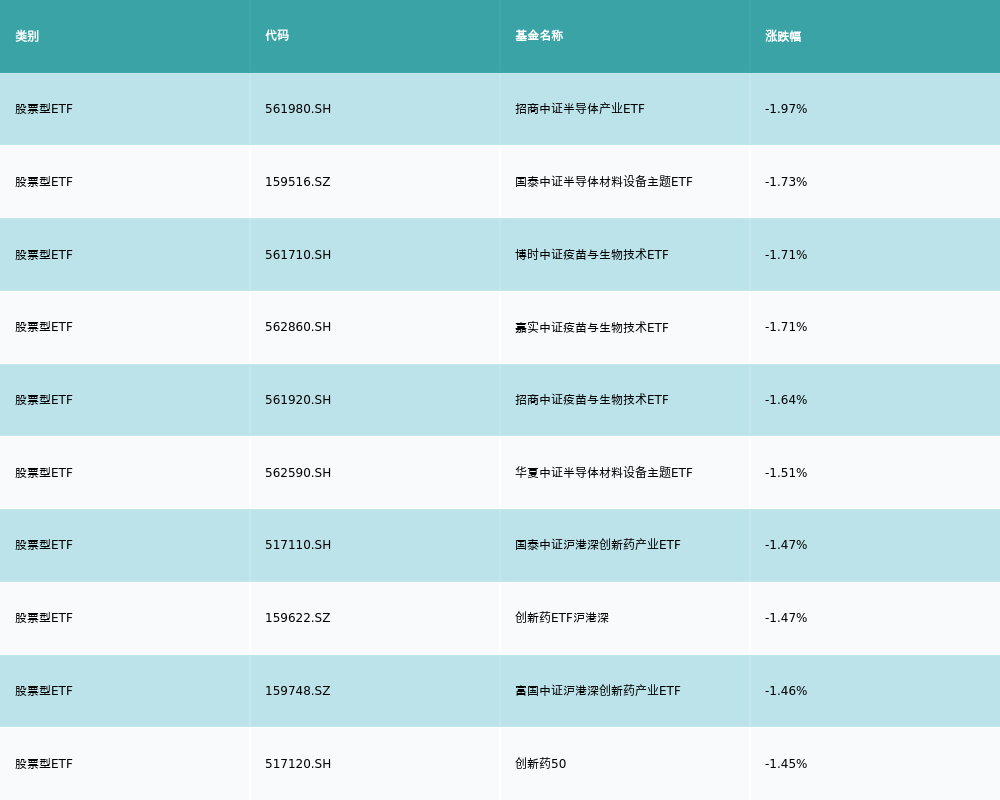Open 华夏中证半导体材料设备主题ETF fund

604,473
